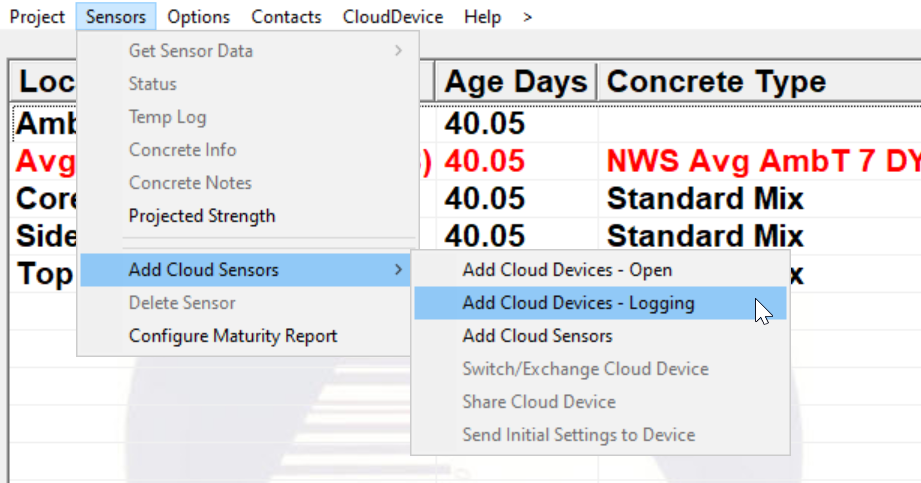The height and width of the screenshot is (483, 921).
Task: Click the first Standard Mix cell
Action: coord(705,198)
